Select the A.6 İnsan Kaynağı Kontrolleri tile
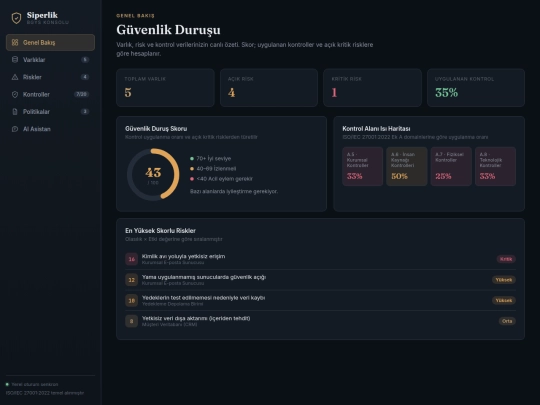This screenshot has height=405, width=540. tap(407, 166)
